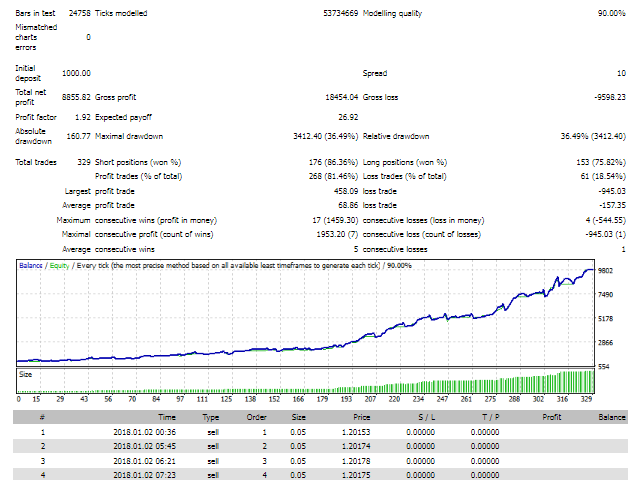Click the Price column header
The image size is (640, 480).
(362, 417)
